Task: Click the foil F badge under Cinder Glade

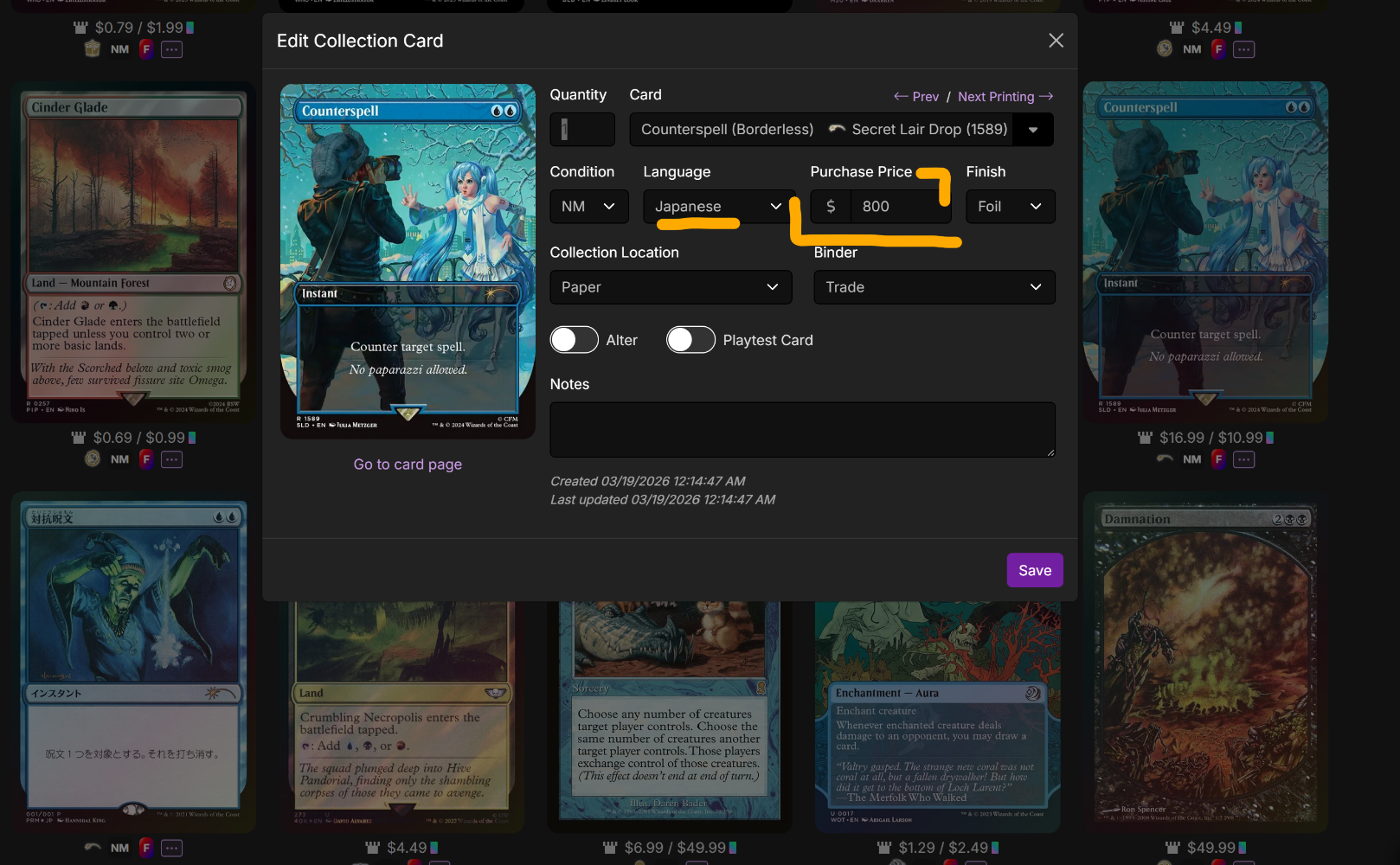Action: 146,459
